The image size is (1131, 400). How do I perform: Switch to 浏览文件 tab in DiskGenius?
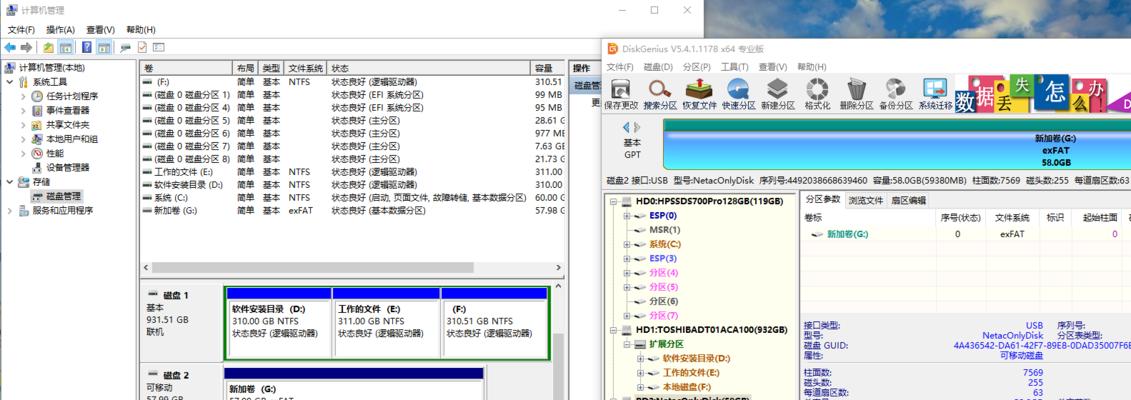866,200
